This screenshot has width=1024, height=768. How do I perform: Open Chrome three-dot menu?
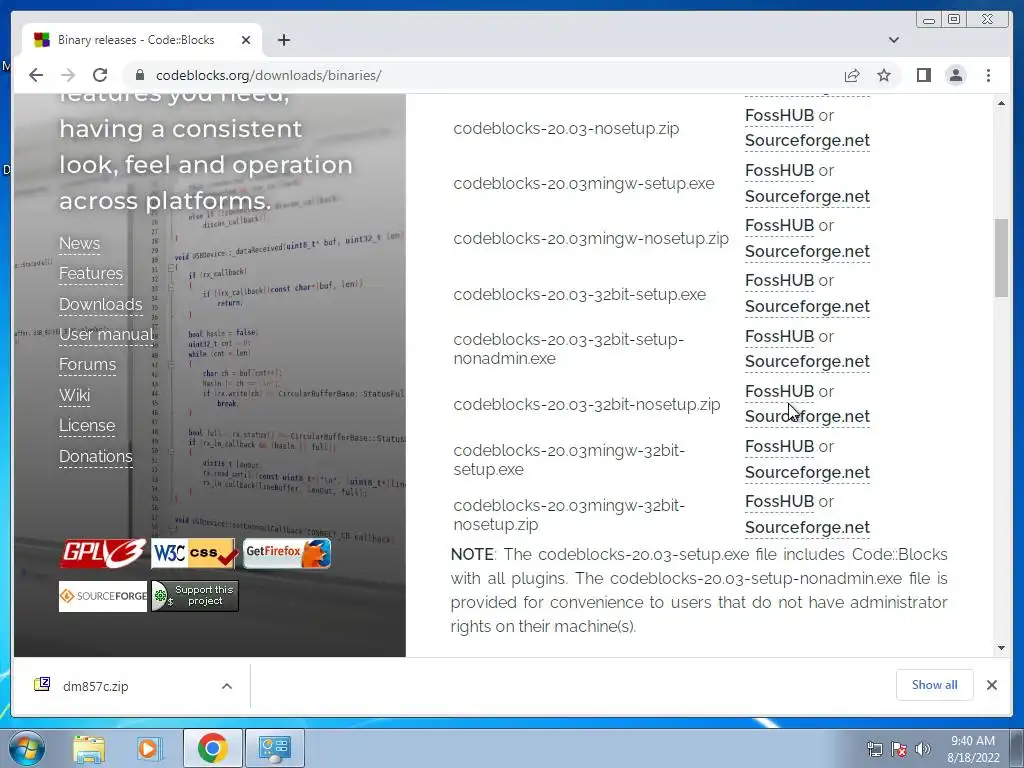[x=988, y=75]
